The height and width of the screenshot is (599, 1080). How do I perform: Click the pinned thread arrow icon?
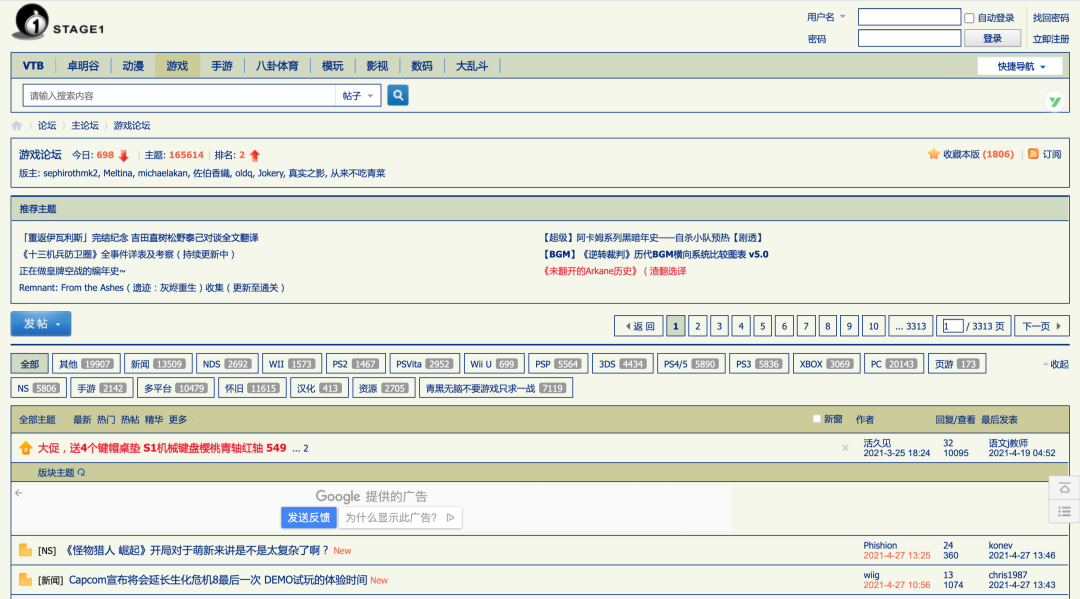[25, 448]
